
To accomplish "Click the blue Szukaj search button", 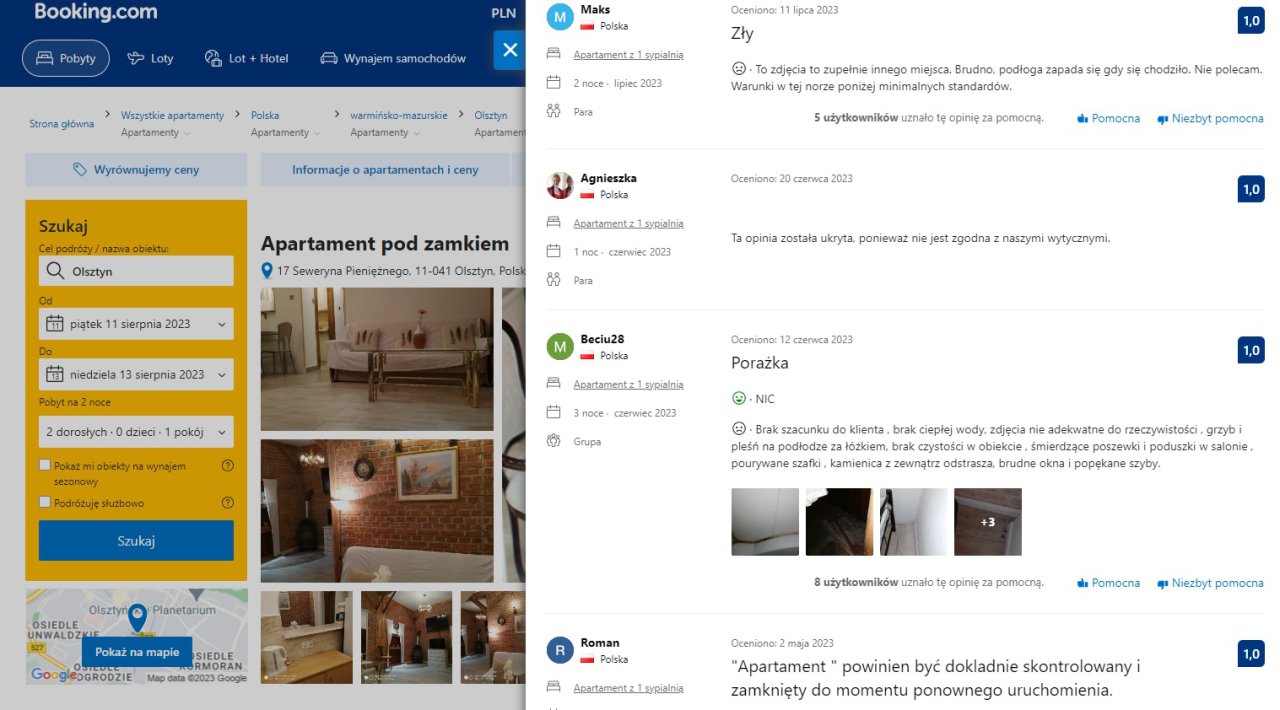I will coord(136,541).
